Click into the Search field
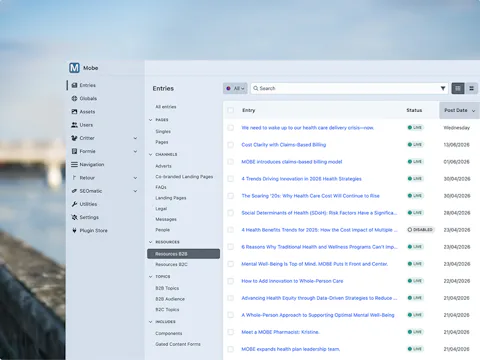 coord(349,88)
